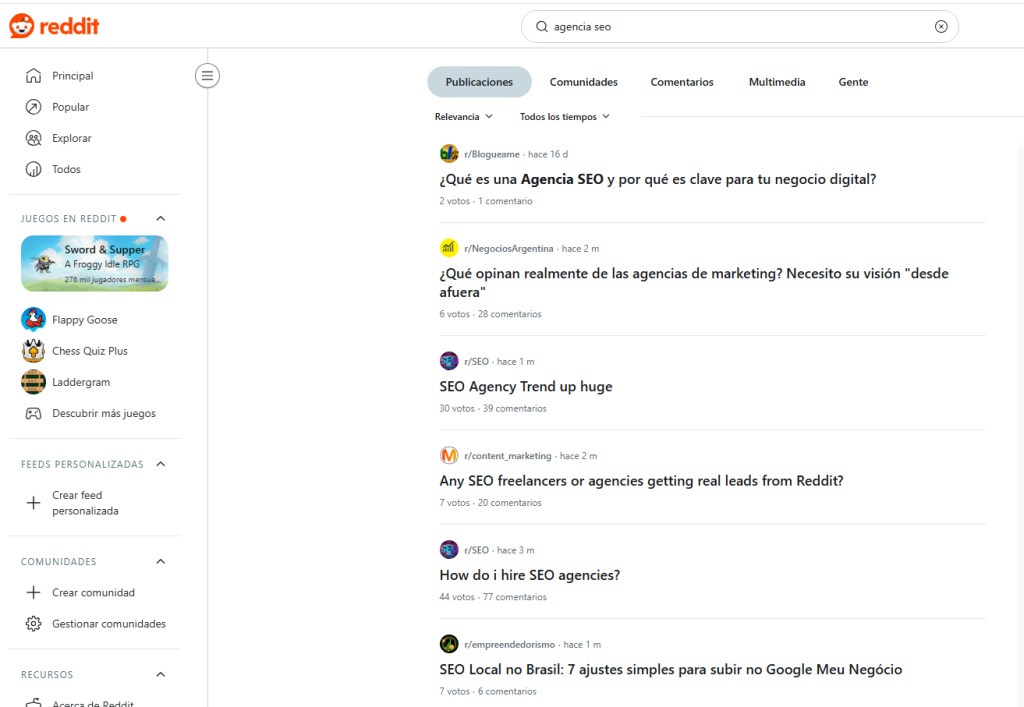Viewport: 1024px width, 707px height.
Task: Open the Sword & Supper game banner
Action: 94,263
